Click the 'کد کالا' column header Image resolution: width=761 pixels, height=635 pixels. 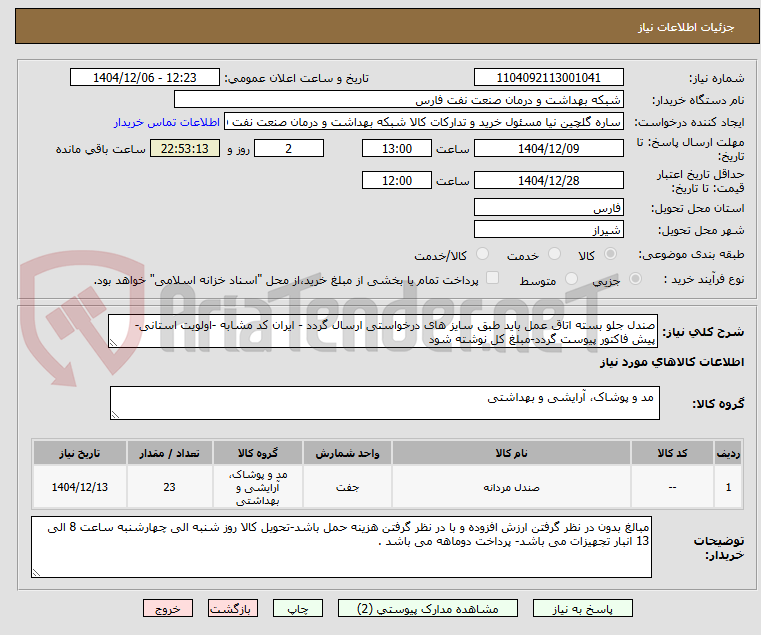pos(672,453)
